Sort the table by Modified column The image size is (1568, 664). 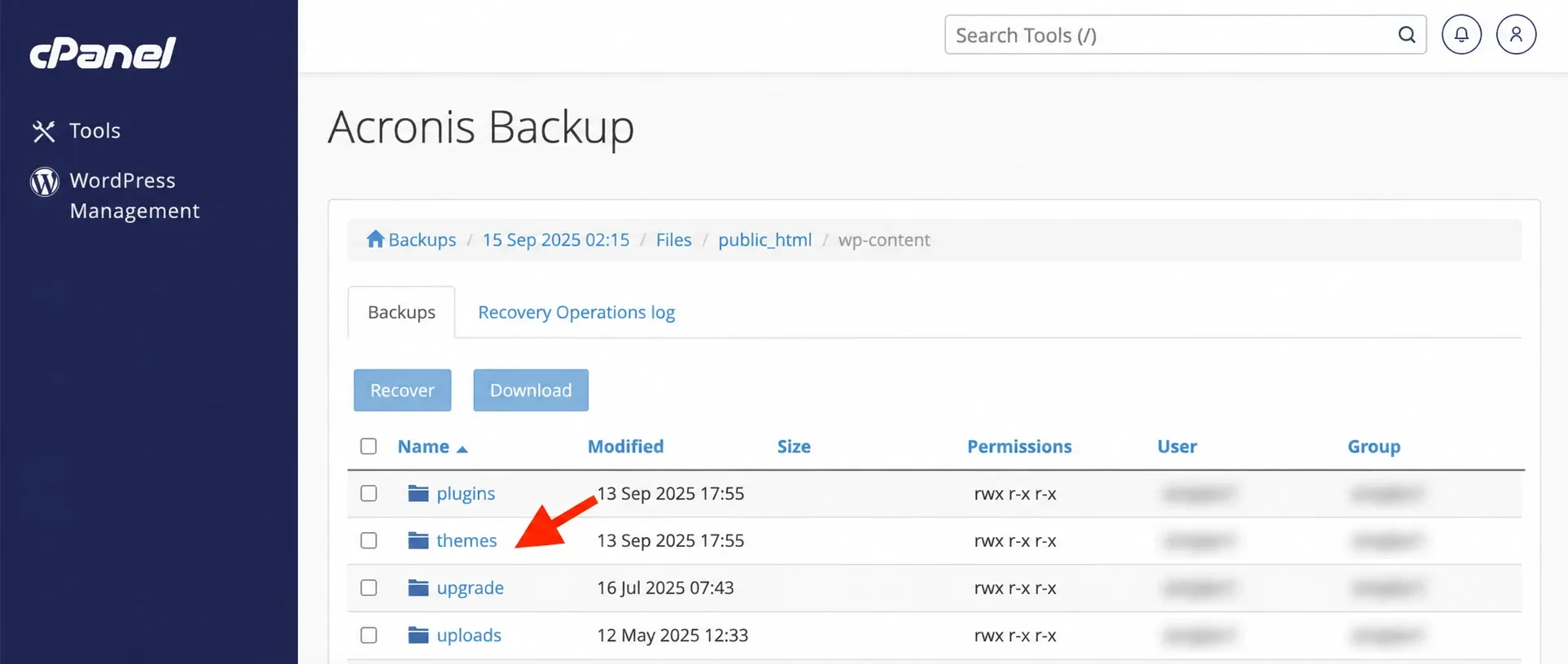click(625, 446)
